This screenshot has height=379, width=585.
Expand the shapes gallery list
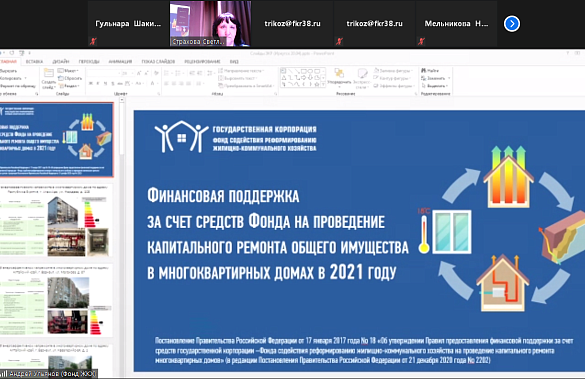(323, 85)
